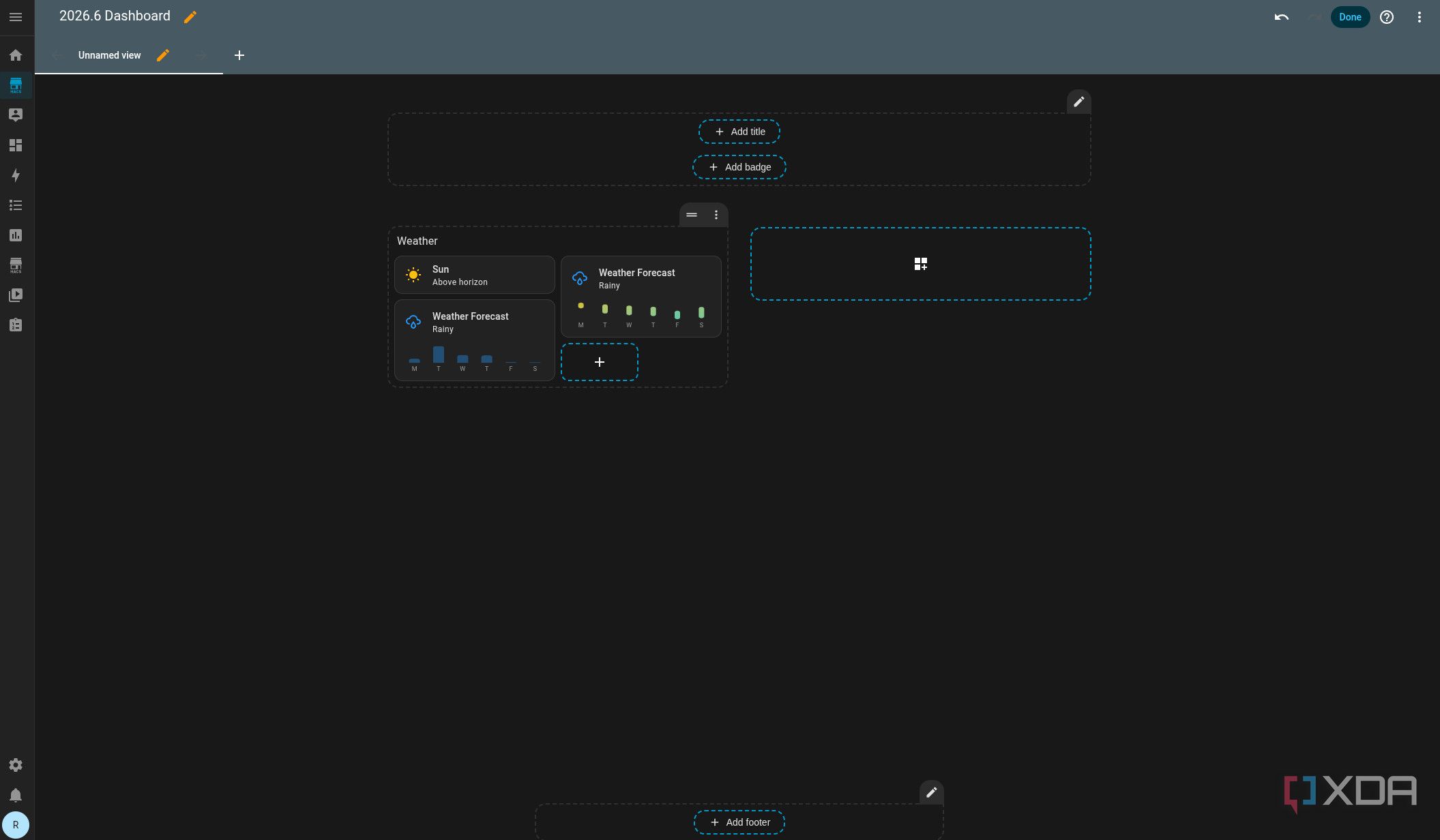Add a new view with plus icon
Image resolution: width=1440 pixels, height=840 pixels.
click(239, 55)
